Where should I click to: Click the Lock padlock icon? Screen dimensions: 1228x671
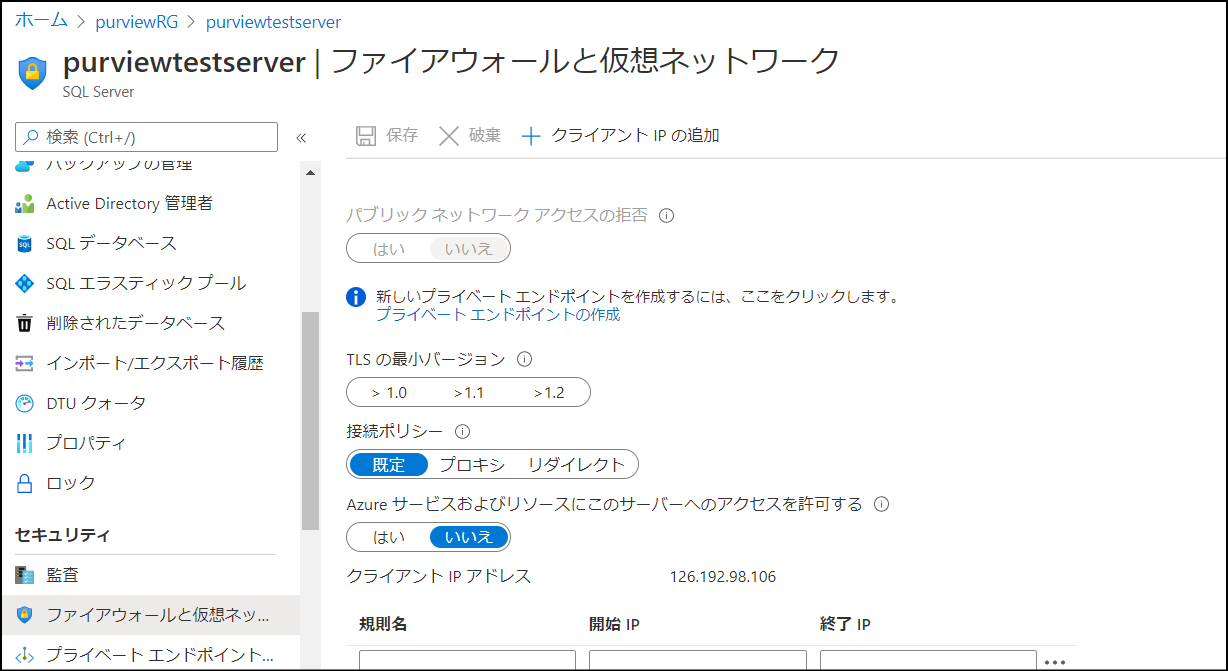pos(25,484)
